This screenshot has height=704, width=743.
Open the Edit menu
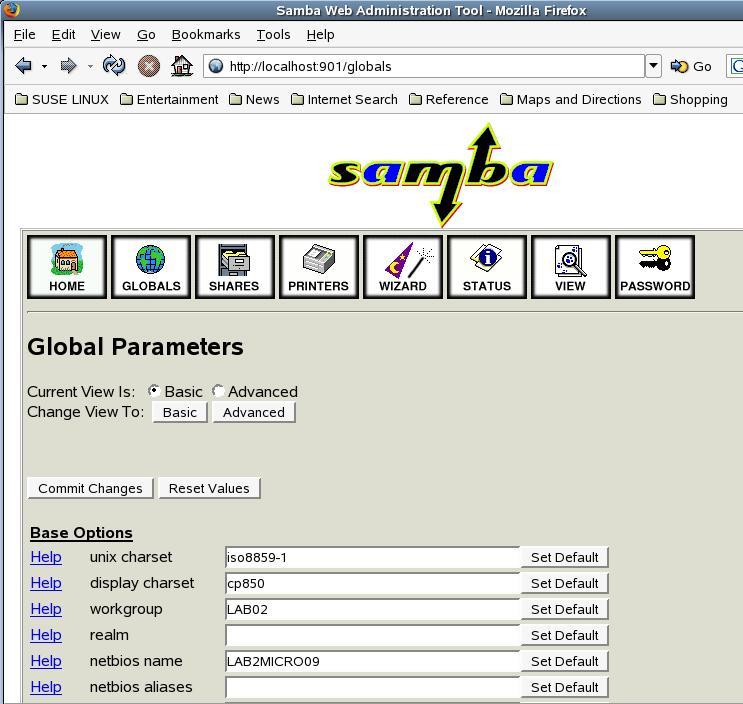[x=63, y=35]
